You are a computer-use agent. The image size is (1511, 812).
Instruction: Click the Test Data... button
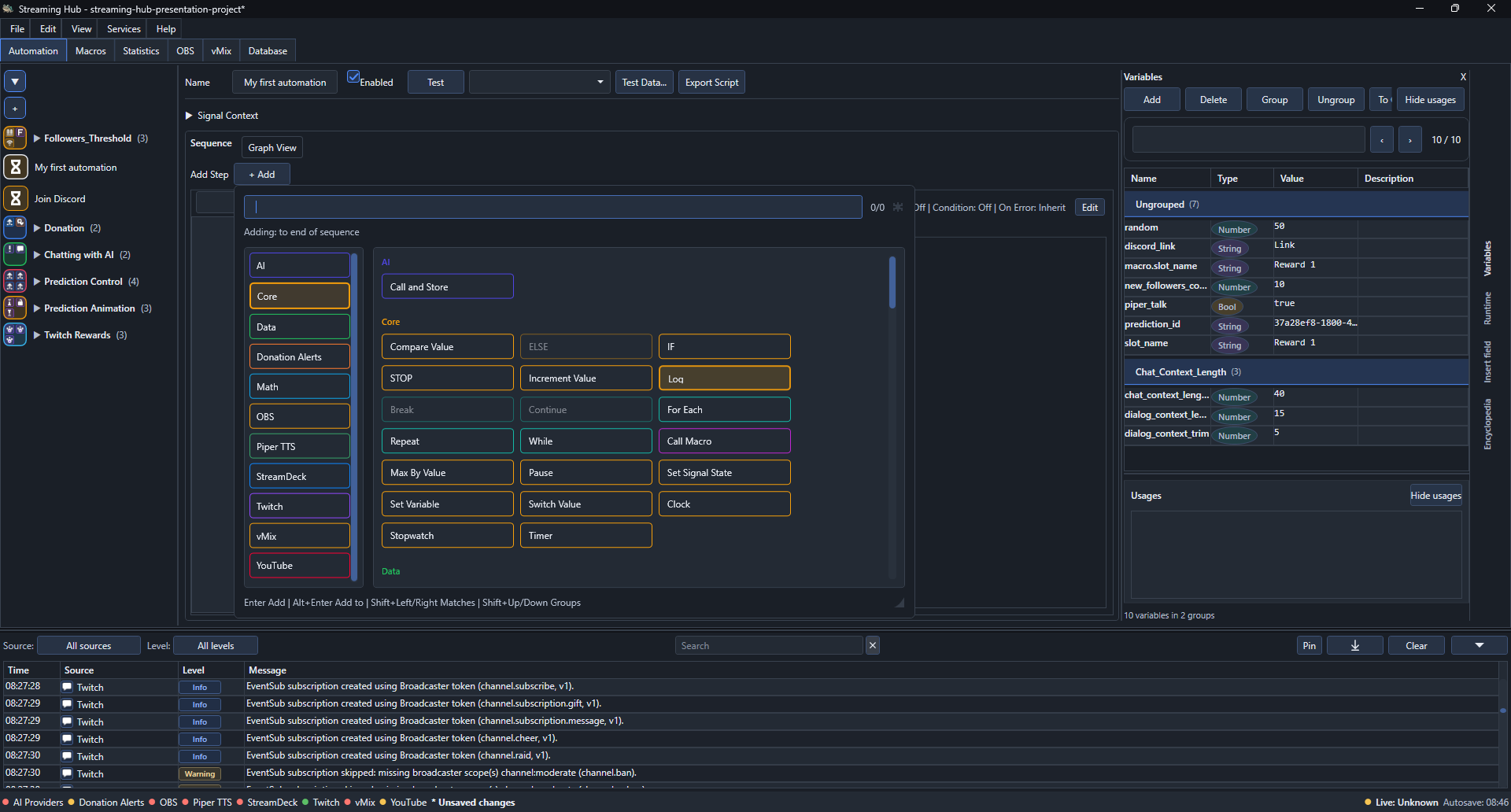644,82
